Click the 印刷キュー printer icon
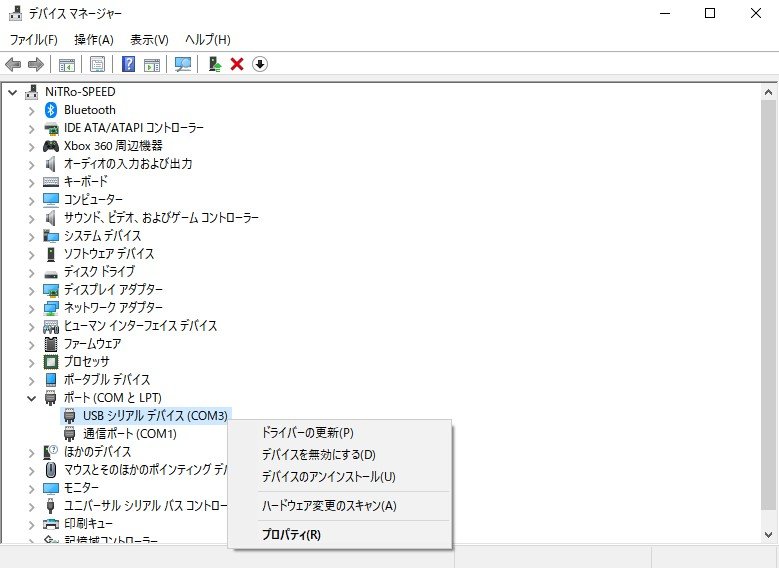Viewport: 779px width, 568px height. coord(51,524)
